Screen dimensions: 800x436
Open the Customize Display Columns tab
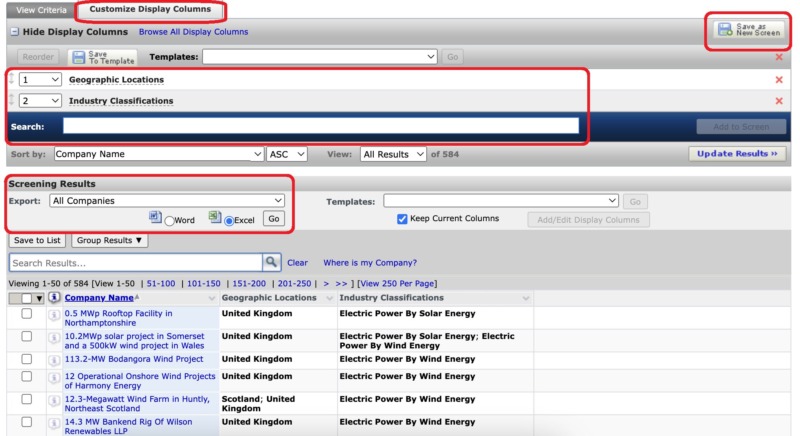pos(150,9)
